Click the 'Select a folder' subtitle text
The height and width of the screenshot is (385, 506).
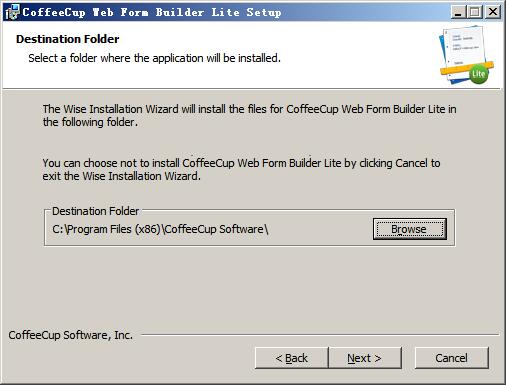tap(154, 58)
